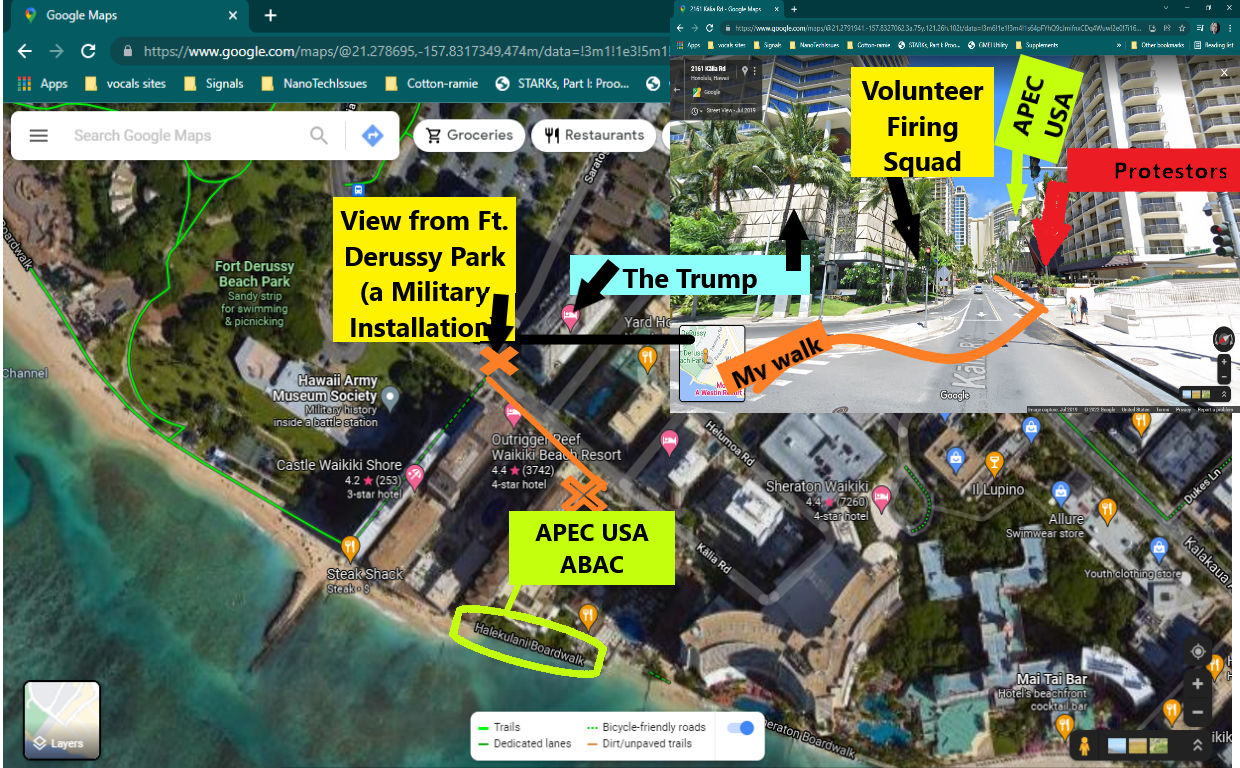The width and height of the screenshot is (1240, 768).
Task: Close Street View with the X button
Action: click(x=1224, y=73)
